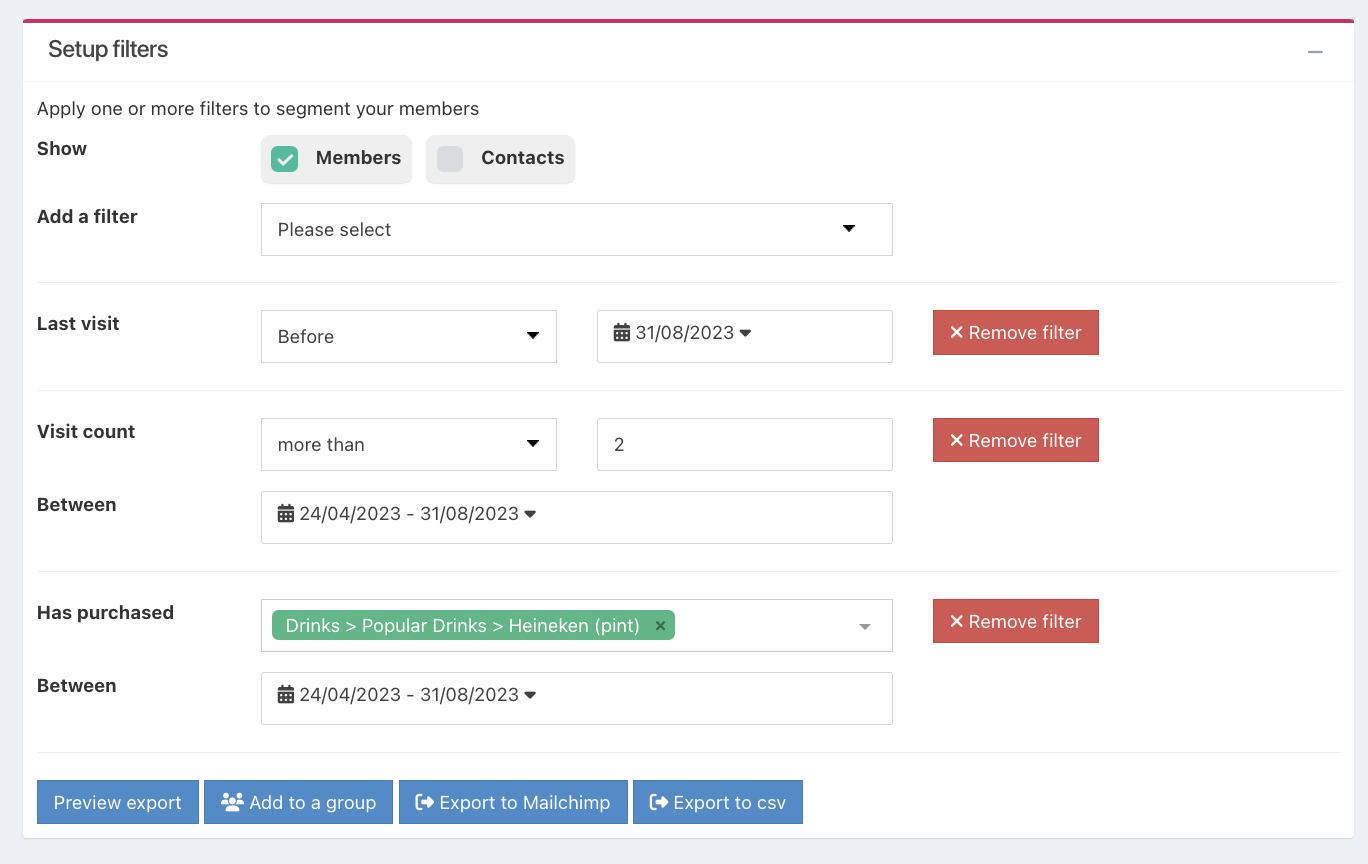Click Preview export button

118,803
